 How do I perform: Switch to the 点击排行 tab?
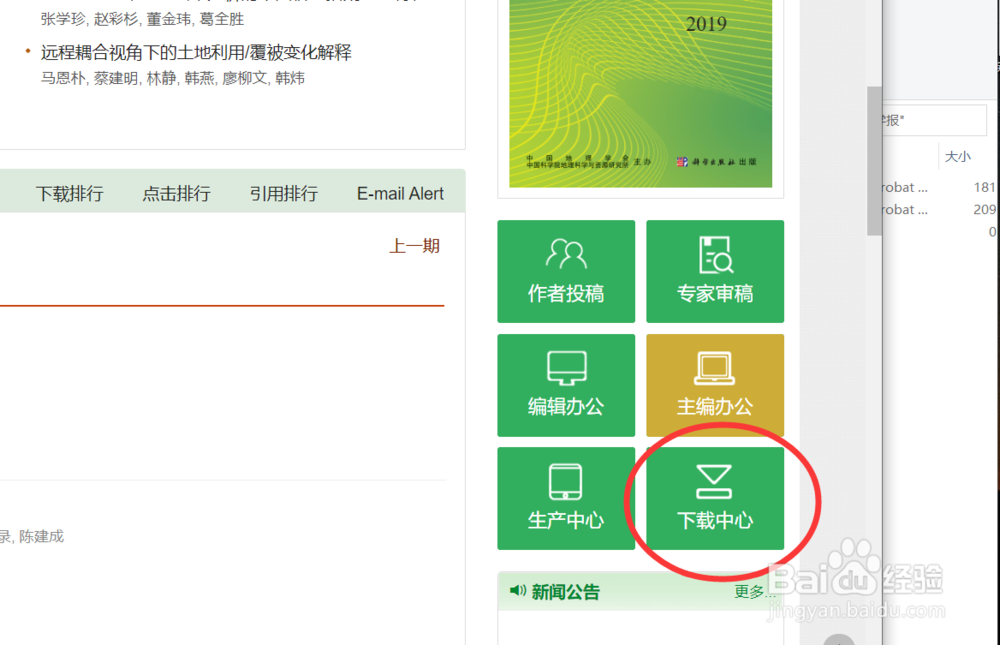click(176, 193)
